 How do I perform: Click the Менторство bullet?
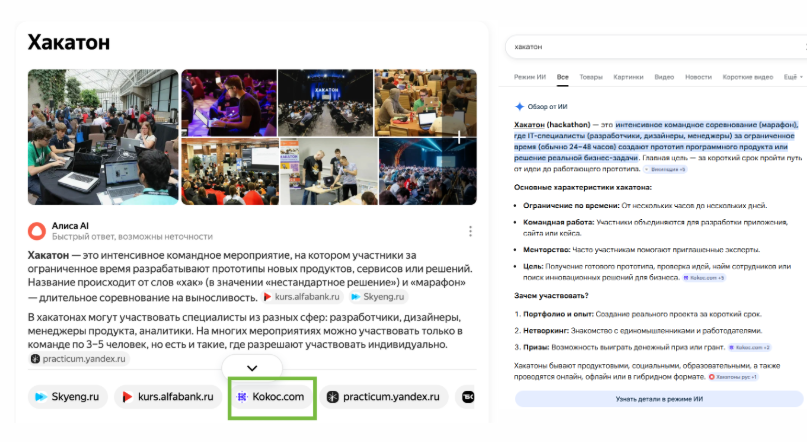click(641, 250)
